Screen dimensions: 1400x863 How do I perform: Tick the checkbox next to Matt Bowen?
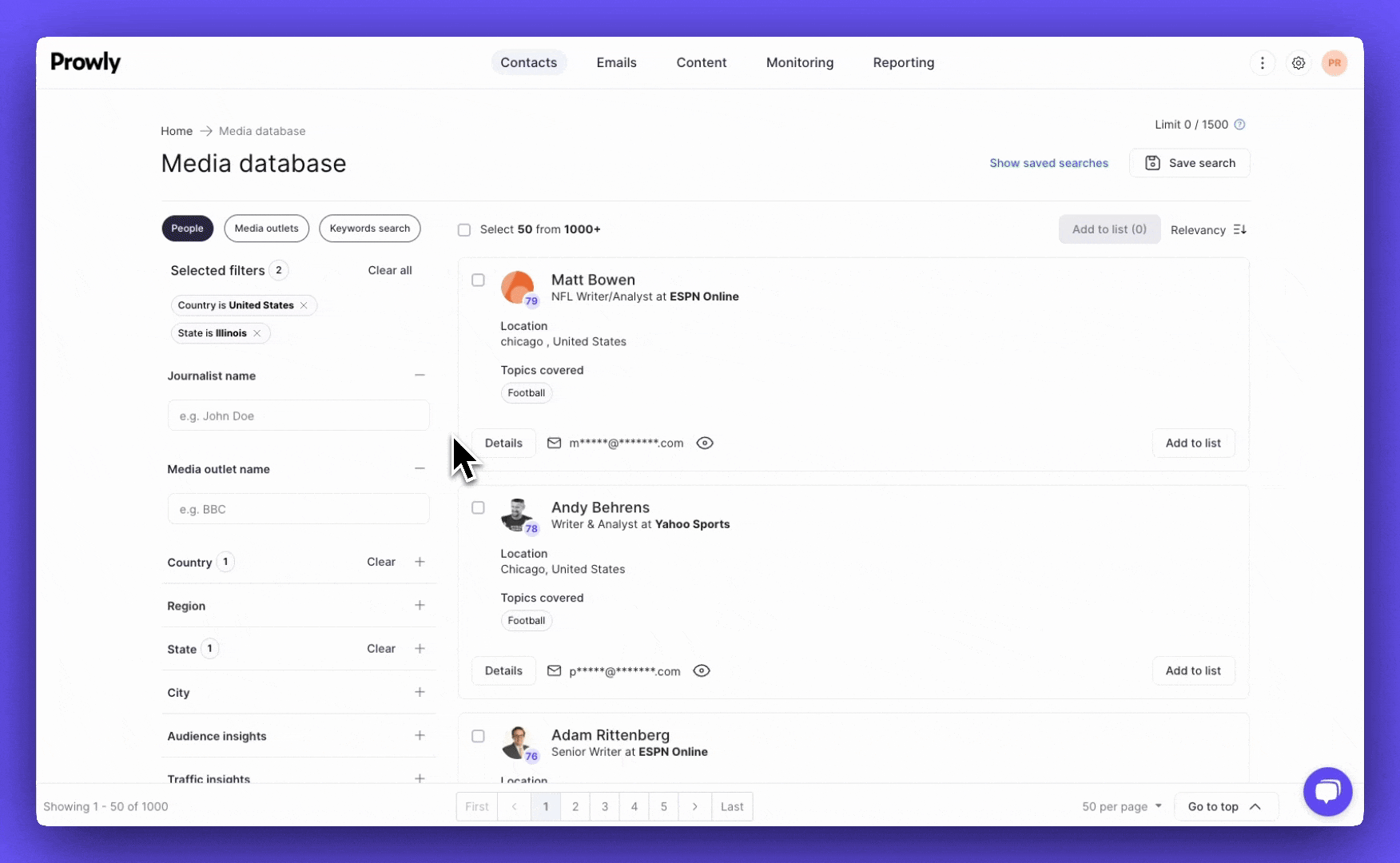tap(478, 280)
